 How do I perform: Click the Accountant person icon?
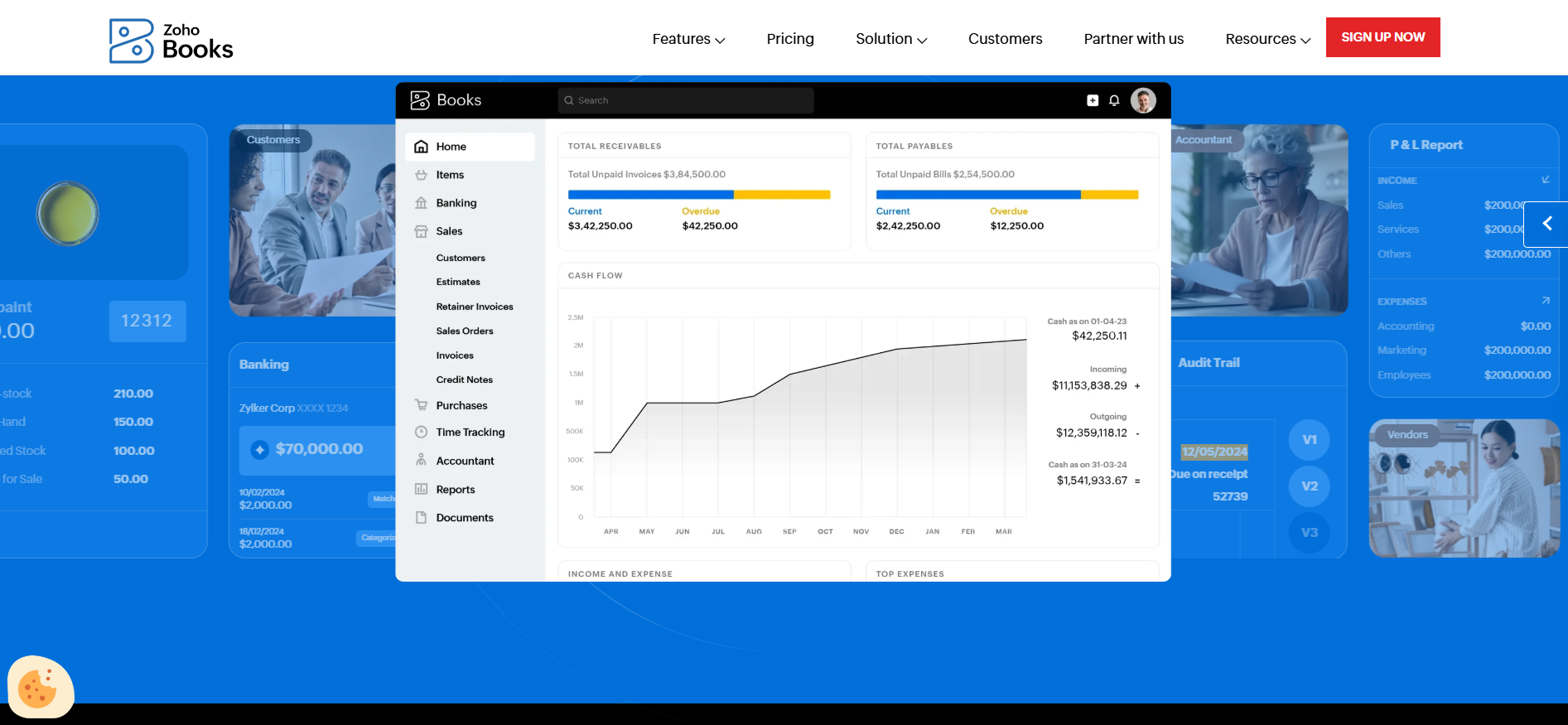[x=421, y=460]
